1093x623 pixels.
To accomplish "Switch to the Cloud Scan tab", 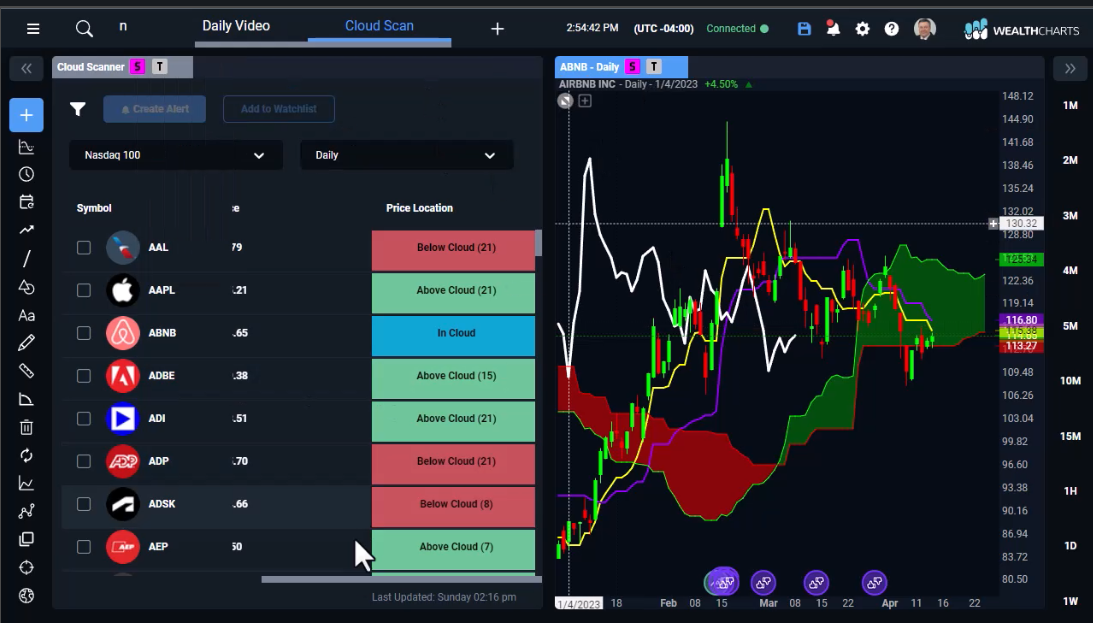I will 379,26.
